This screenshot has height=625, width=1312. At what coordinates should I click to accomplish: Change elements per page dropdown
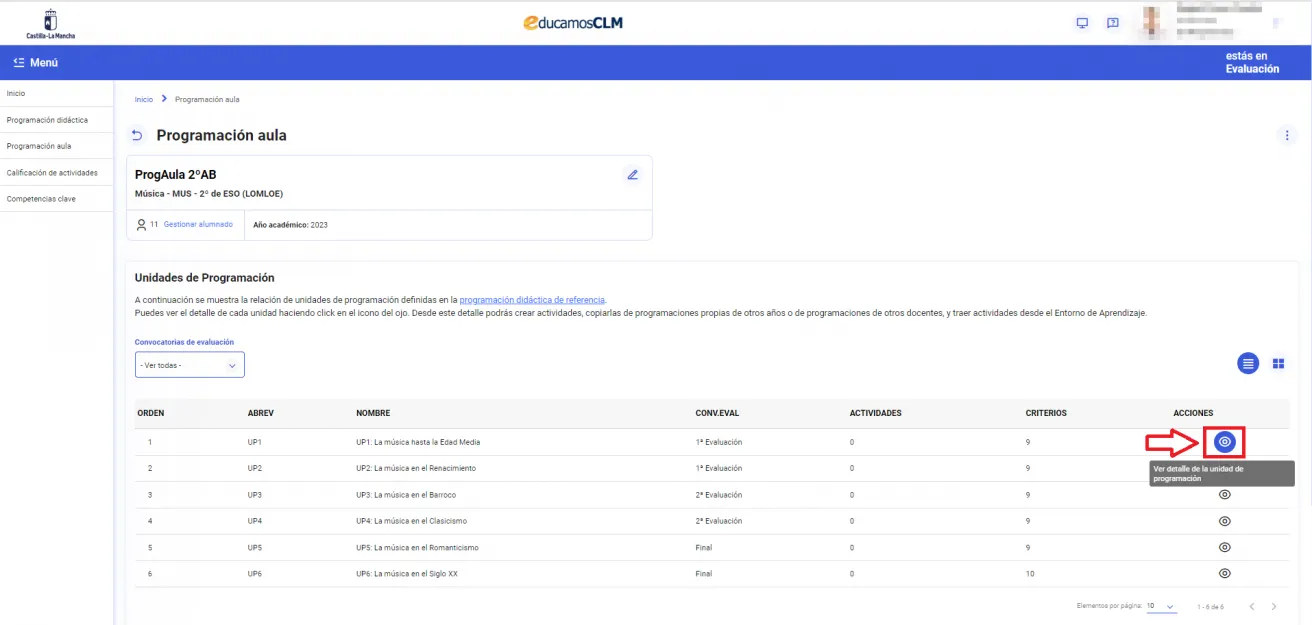(1162, 606)
